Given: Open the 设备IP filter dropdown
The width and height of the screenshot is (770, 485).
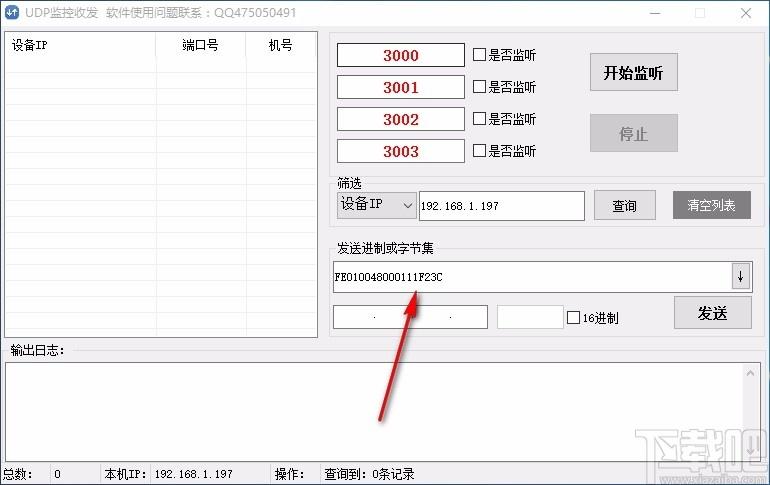Looking at the screenshot, I should point(377,205).
